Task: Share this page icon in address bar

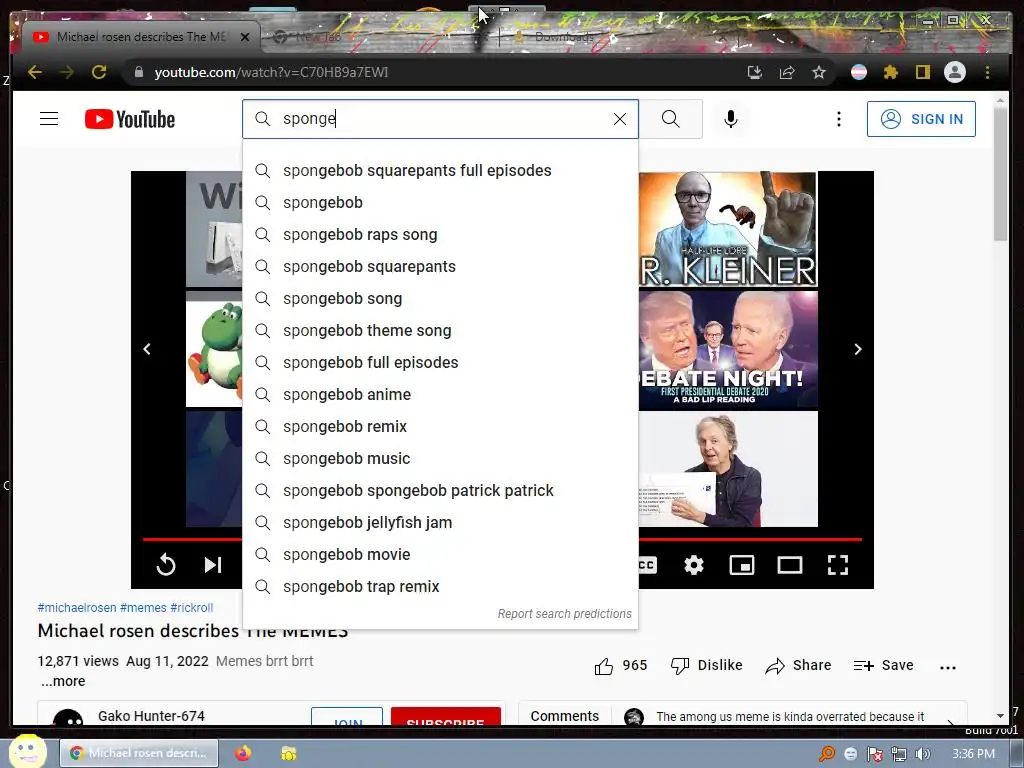Action: pyautogui.click(x=787, y=72)
